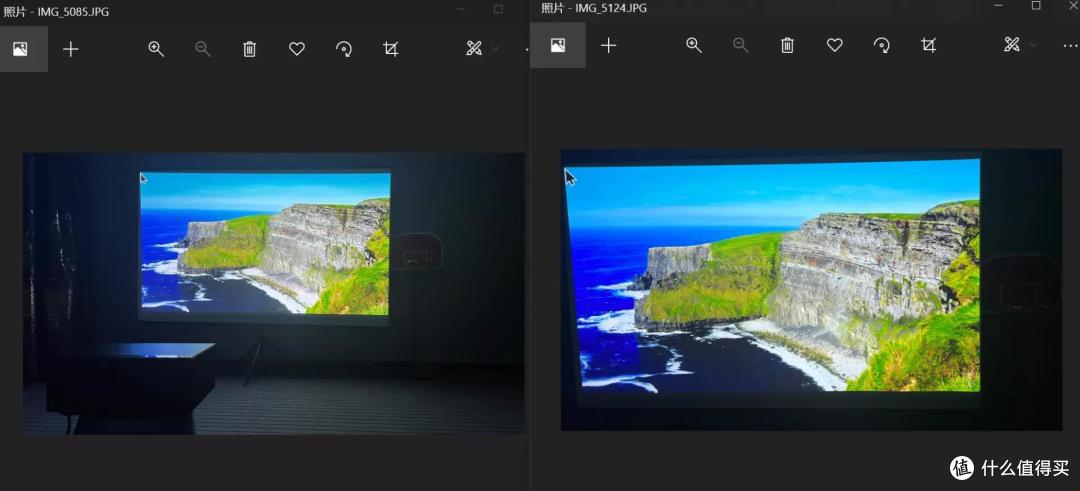The width and height of the screenshot is (1080, 491).
Task: Zoom out on IMG_5085 photo
Action: click(202, 49)
